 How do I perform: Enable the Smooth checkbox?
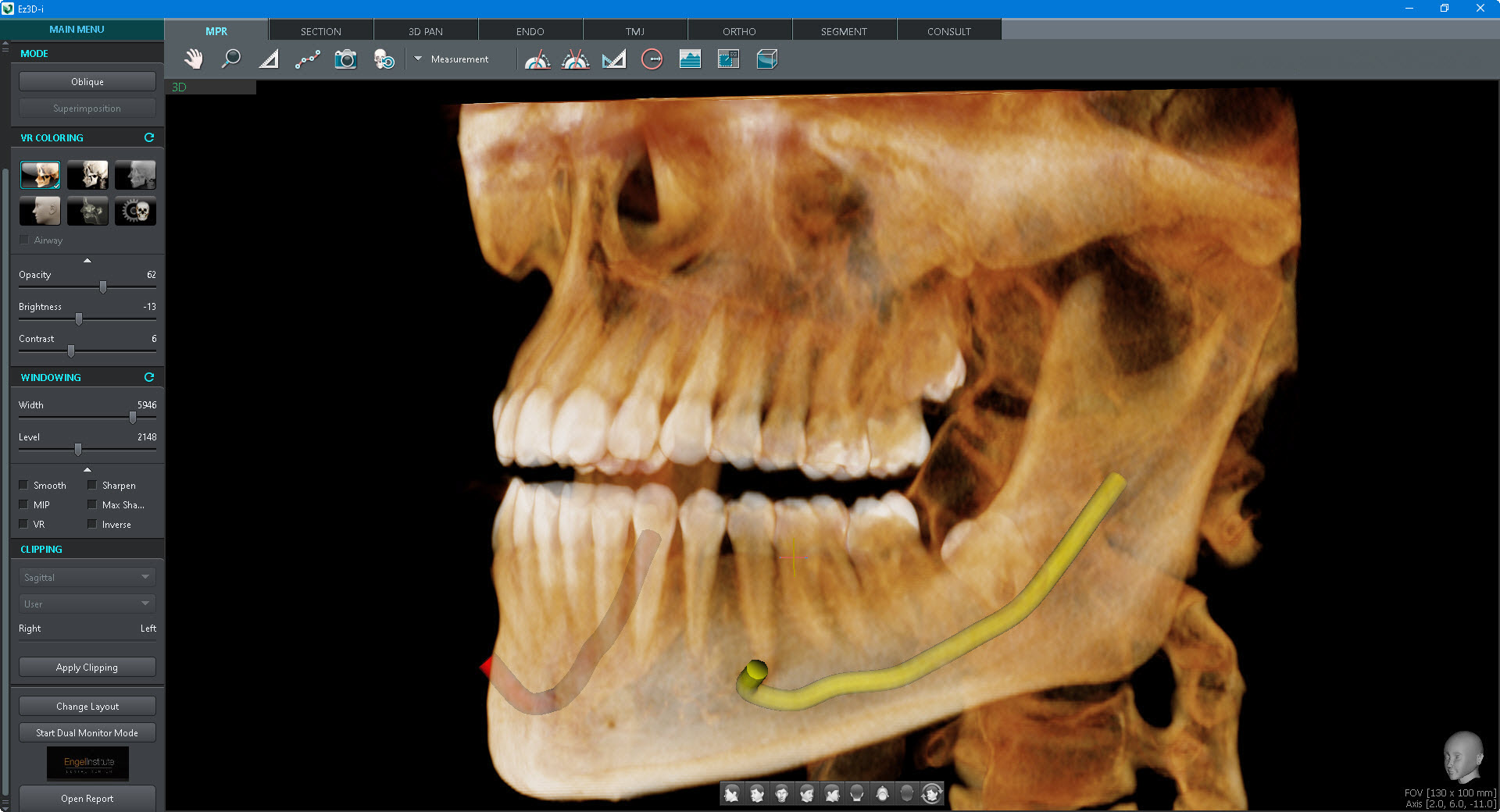pos(24,485)
